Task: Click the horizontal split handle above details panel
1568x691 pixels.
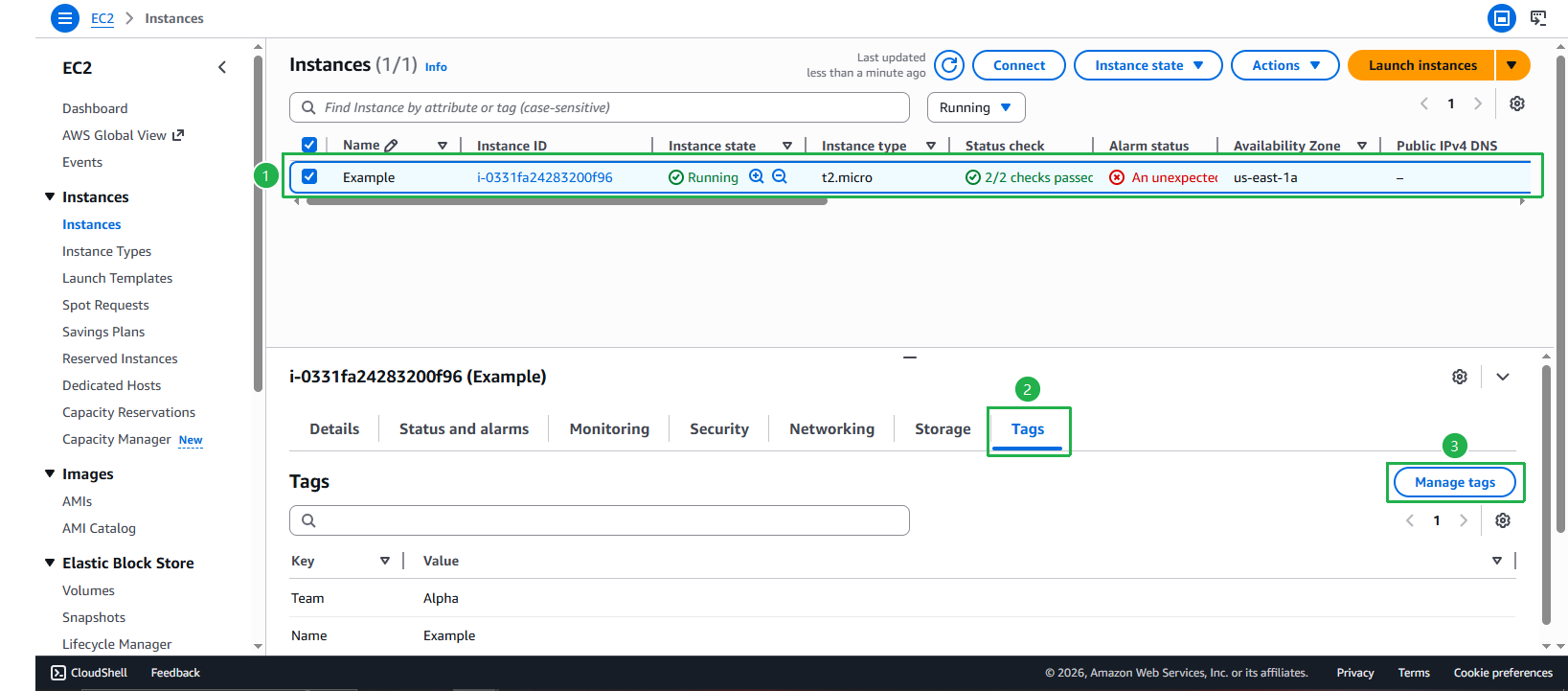Action: pos(910,357)
